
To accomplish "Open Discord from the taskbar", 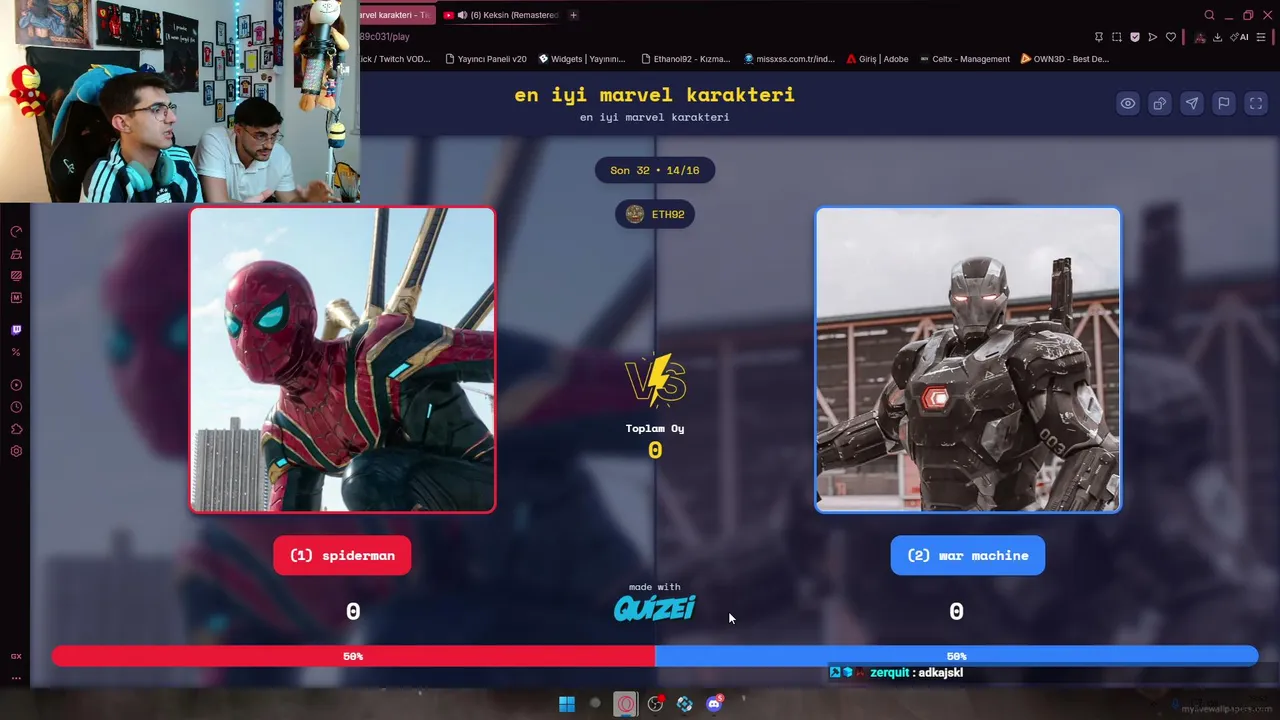I will (714, 704).
